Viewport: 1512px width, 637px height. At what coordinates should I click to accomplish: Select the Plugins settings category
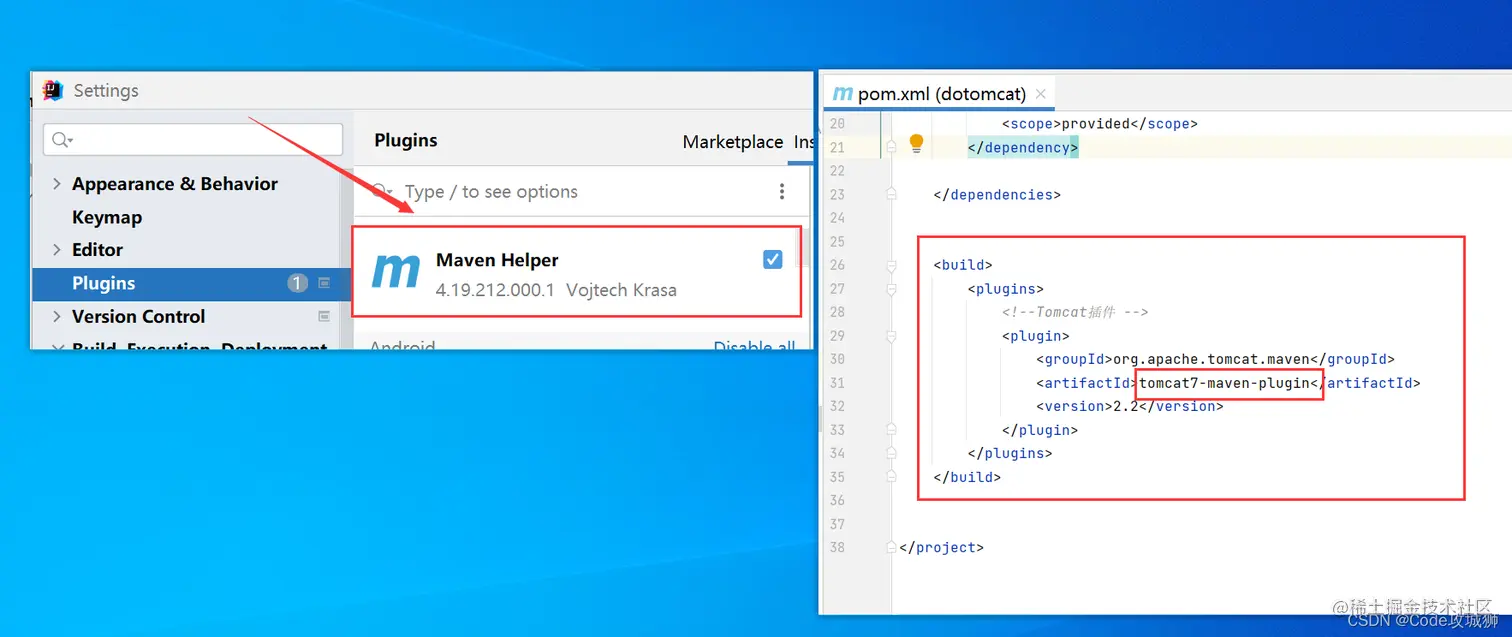pyautogui.click(x=192, y=283)
